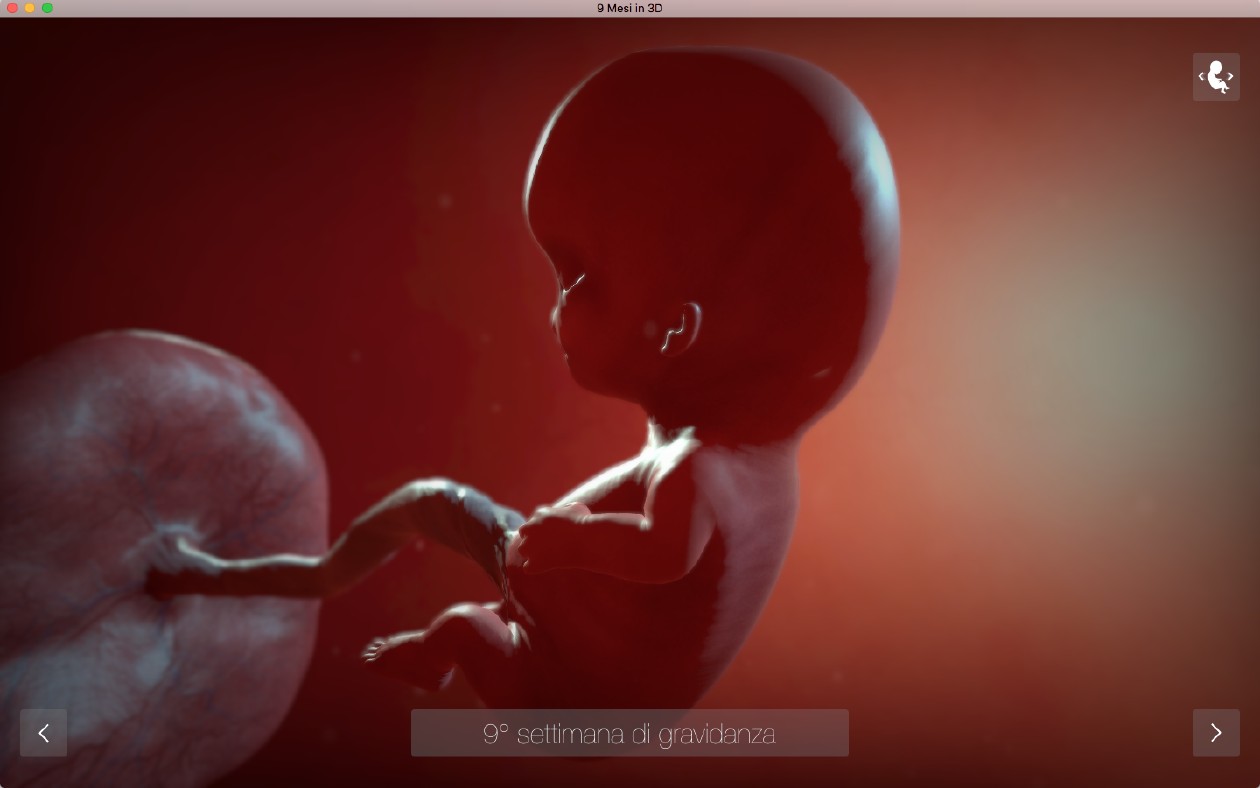Maximize the window with the green button
This screenshot has width=1260, height=788.
click(47, 8)
